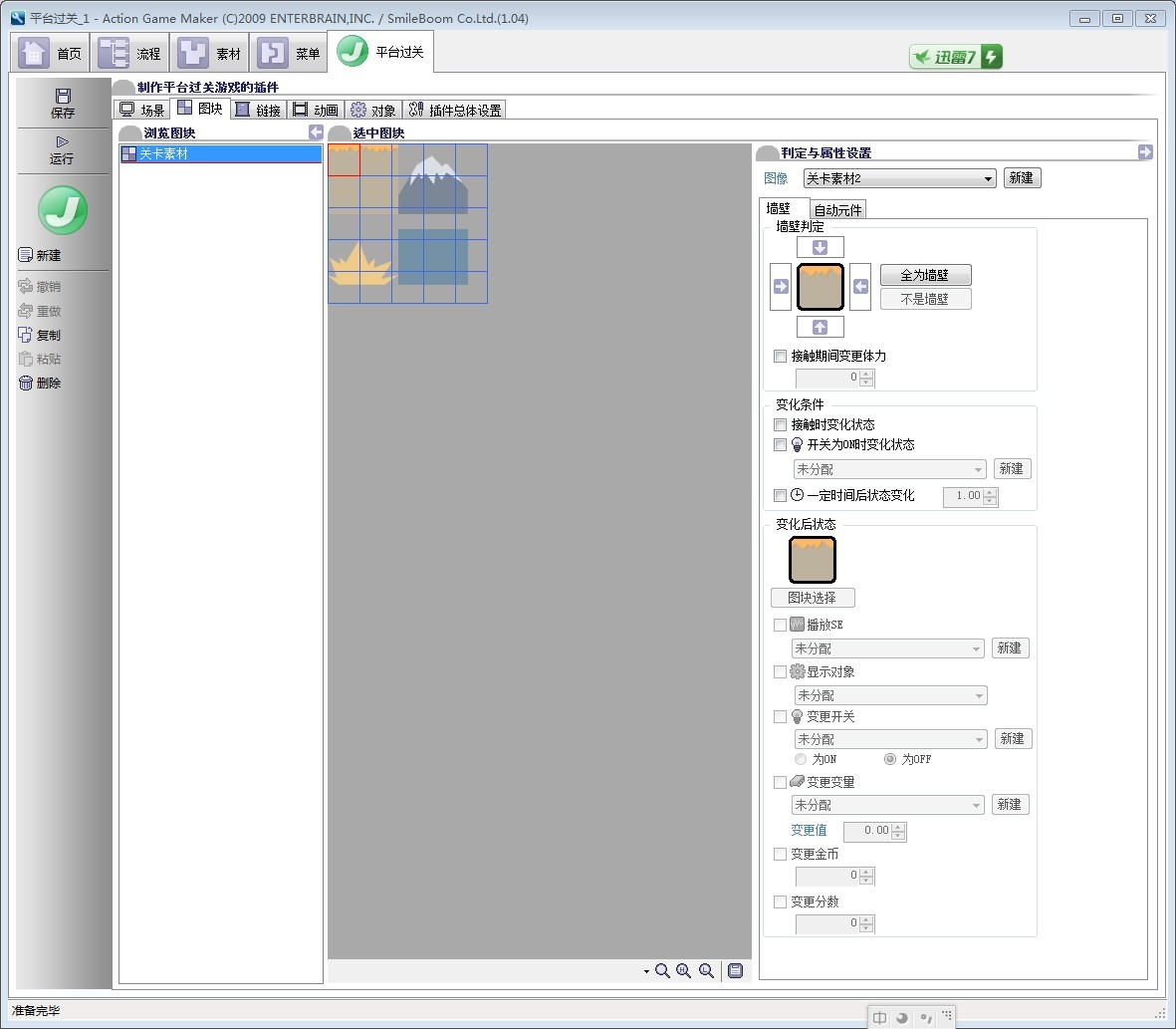Go to the 素材 main tab
Screen dimensions: 1176x1029
(x=210, y=53)
